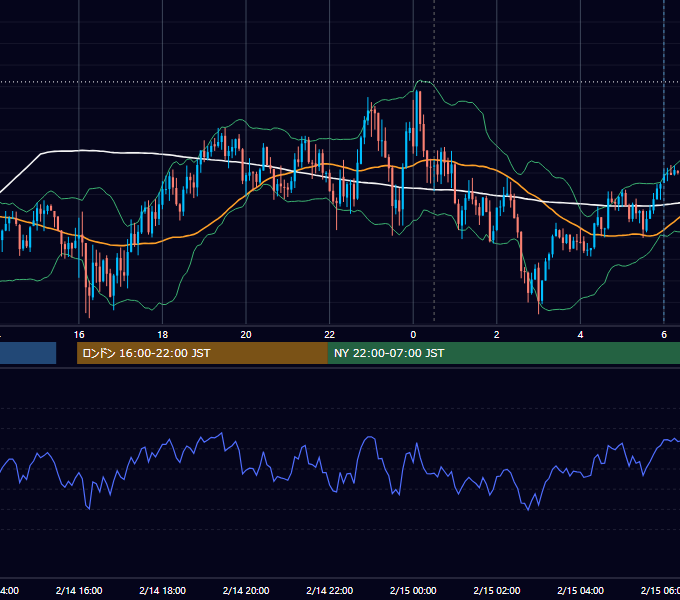The width and height of the screenshot is (680, 600).
Task: Select the blue session bar left of ロンドン
Action: 28,353
